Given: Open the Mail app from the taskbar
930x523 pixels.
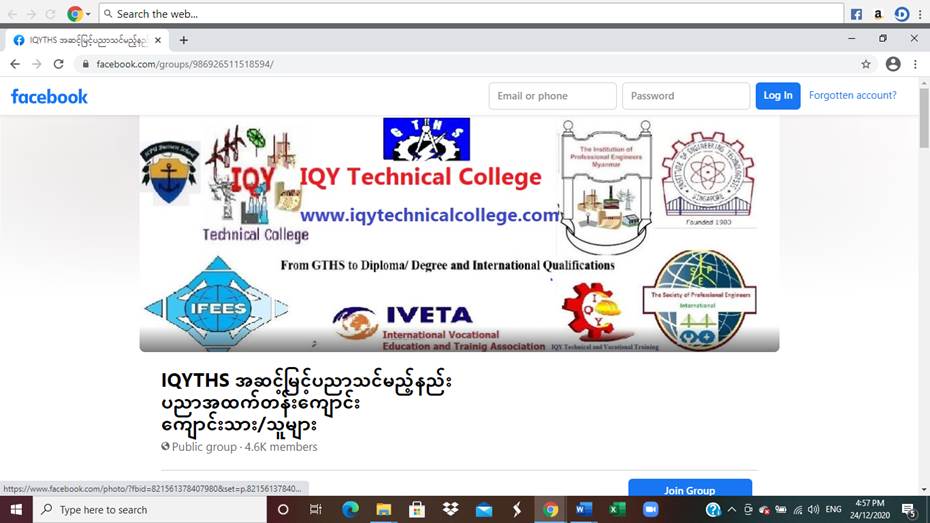Looking at the screenshot, I should point(484,509).
